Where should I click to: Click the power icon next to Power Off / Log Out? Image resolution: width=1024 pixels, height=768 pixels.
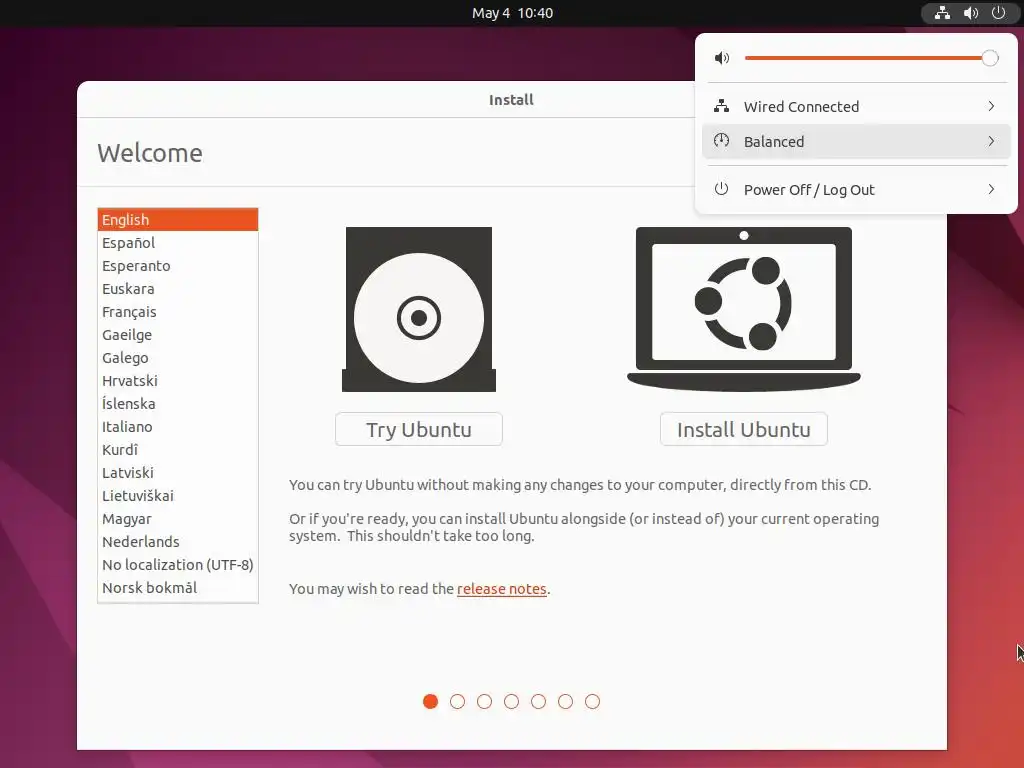coord(722,189)
